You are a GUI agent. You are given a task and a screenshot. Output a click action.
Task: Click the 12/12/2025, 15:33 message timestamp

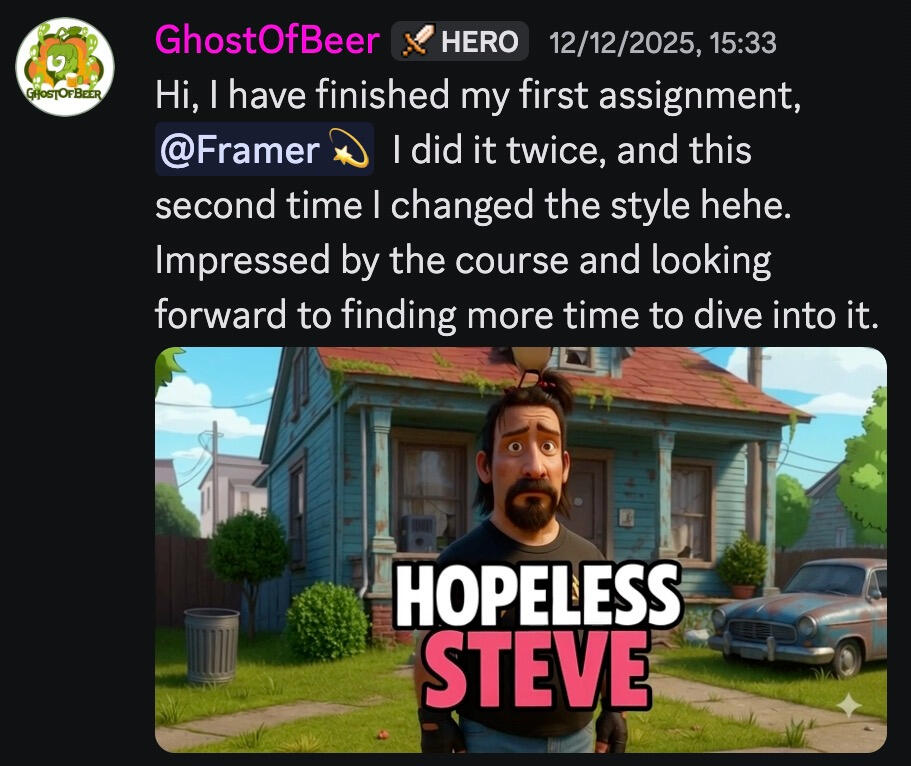click(662, 43)
